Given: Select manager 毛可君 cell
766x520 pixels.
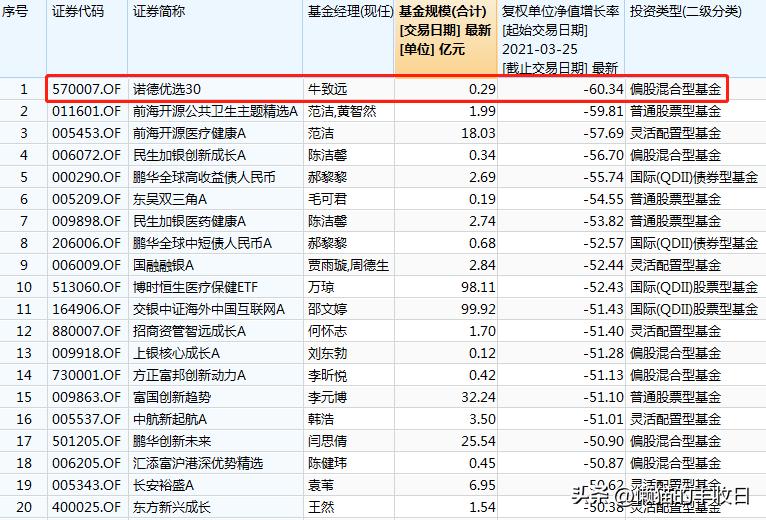Looking at the screenshot, I should pos(327,199).
